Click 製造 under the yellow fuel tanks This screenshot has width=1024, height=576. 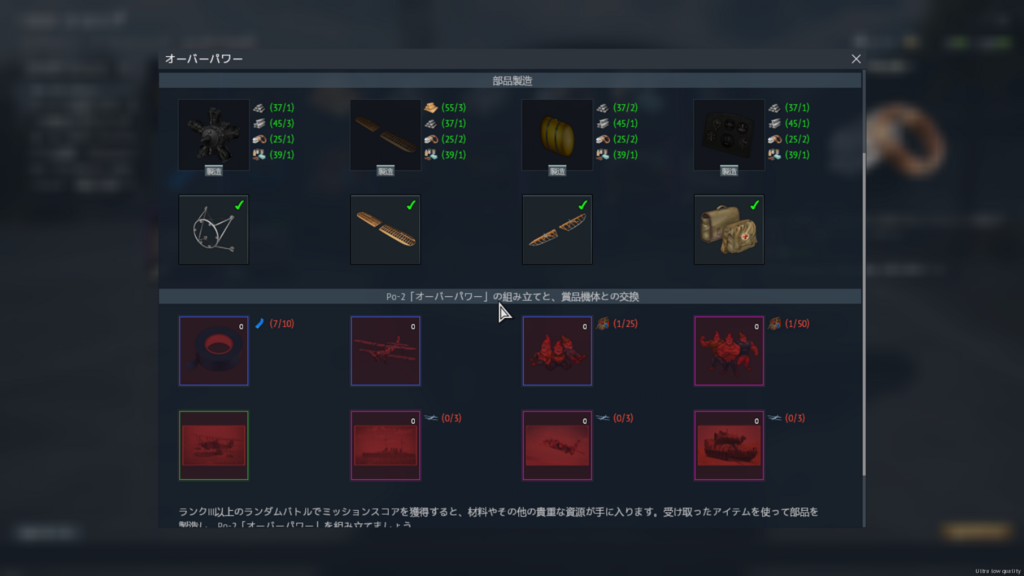[557, 171]
